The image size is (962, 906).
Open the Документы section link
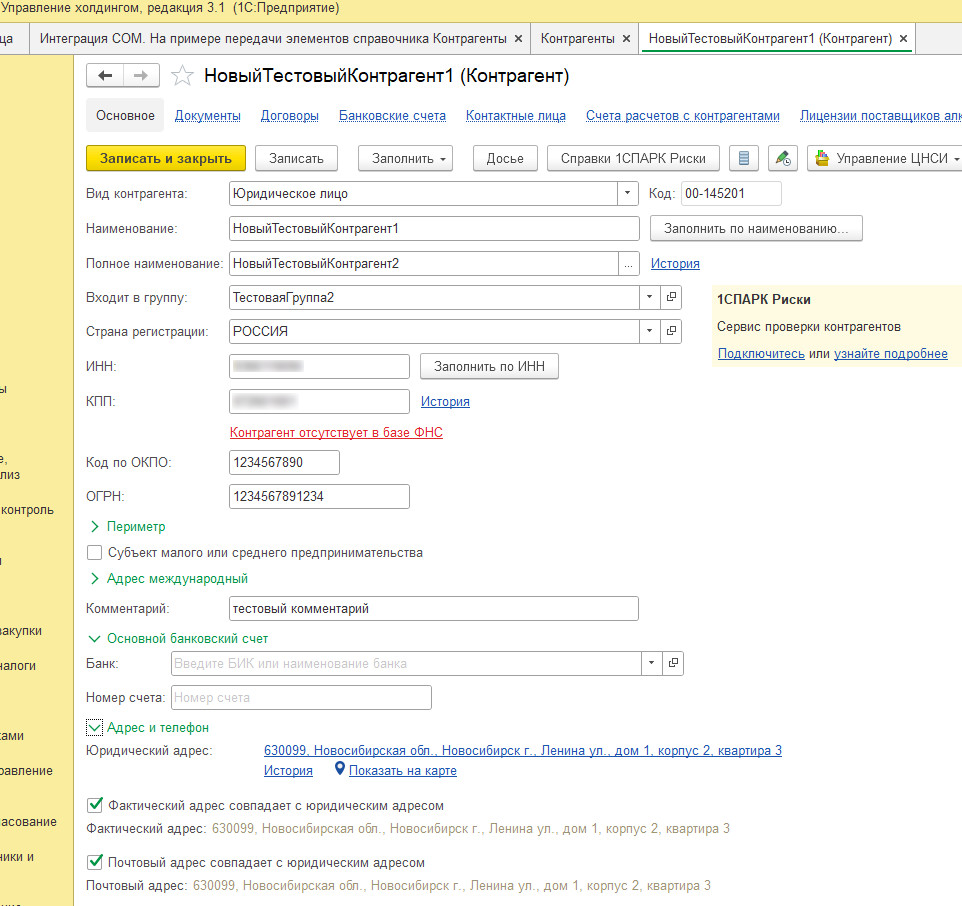click(x=207, y=115)
